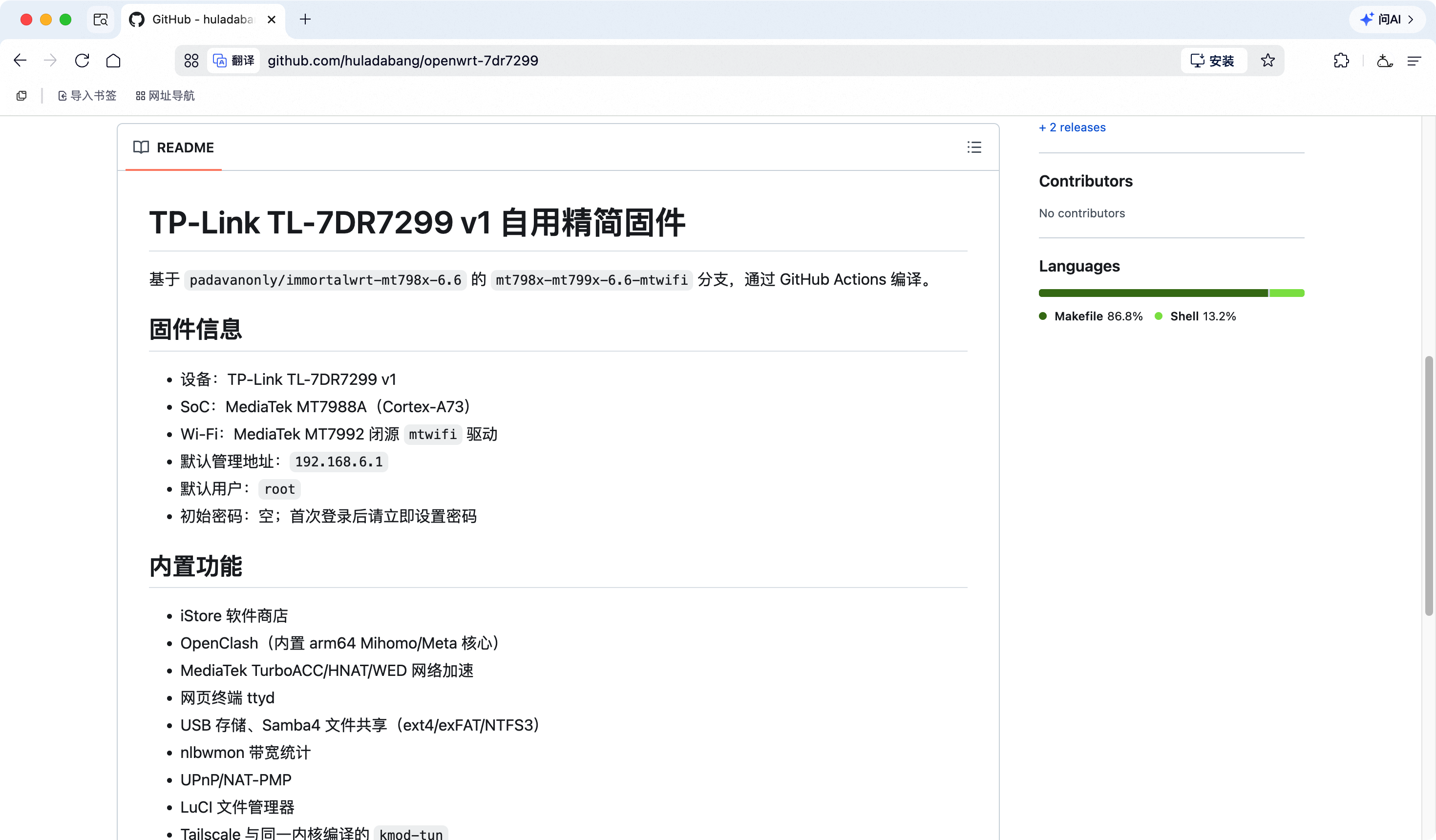1436x840 pixels.
Task: Click 网址导航 in bookmarks bar
Action: point(165,96)
